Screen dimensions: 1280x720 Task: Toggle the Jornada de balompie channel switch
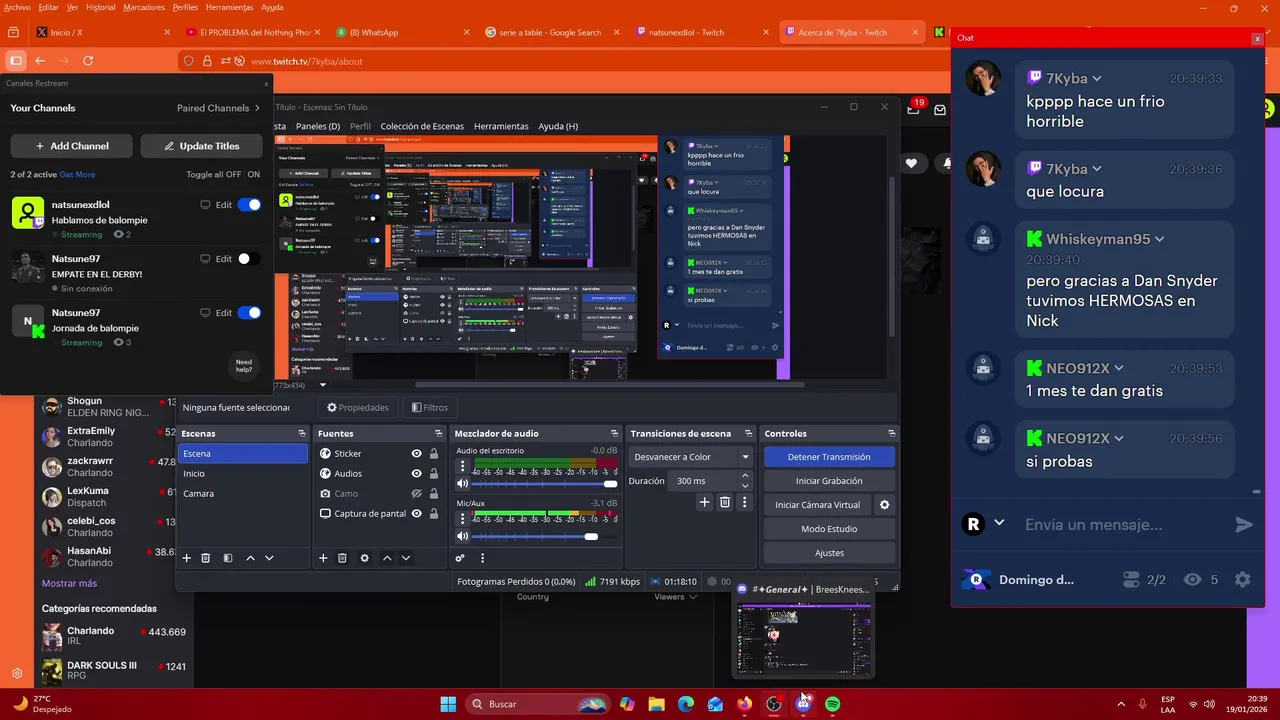tap(249, 313)
